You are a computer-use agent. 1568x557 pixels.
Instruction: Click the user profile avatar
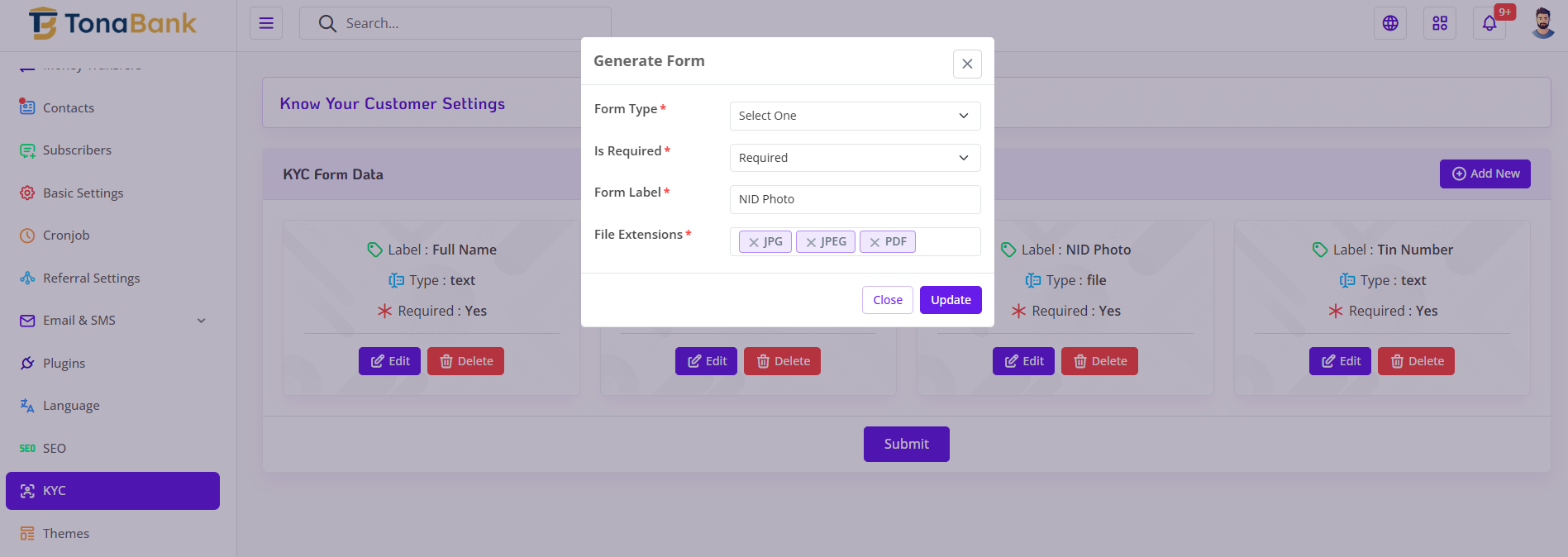coord(1542,23)
